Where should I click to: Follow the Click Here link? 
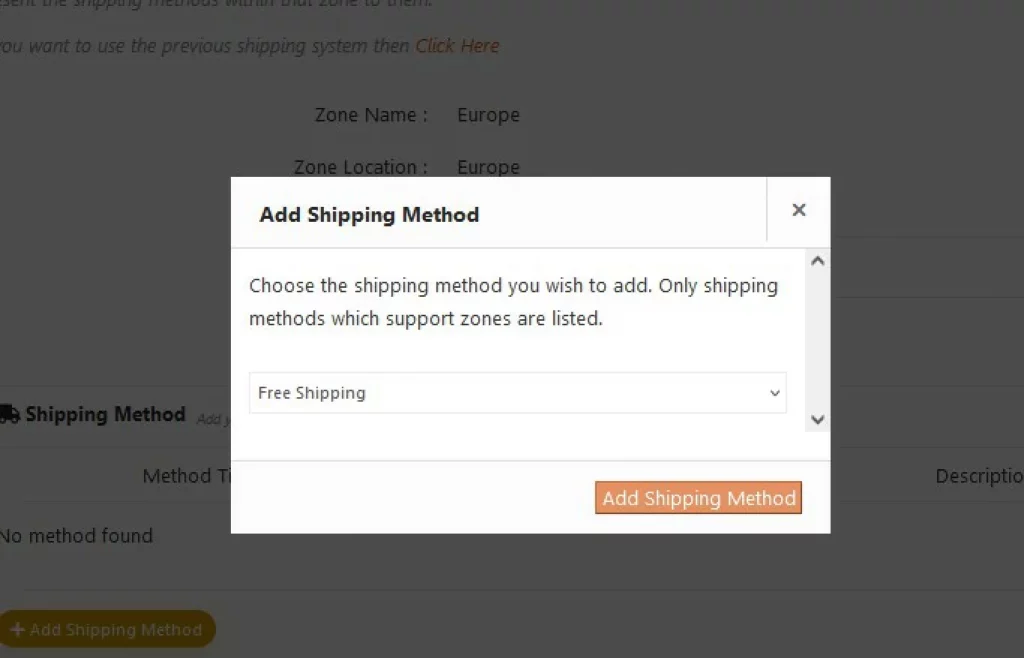click(x=457, y=46)
